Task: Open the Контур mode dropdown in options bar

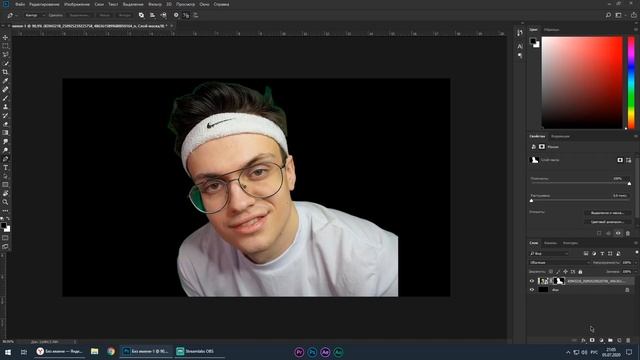Action: (x=34, y=15)
